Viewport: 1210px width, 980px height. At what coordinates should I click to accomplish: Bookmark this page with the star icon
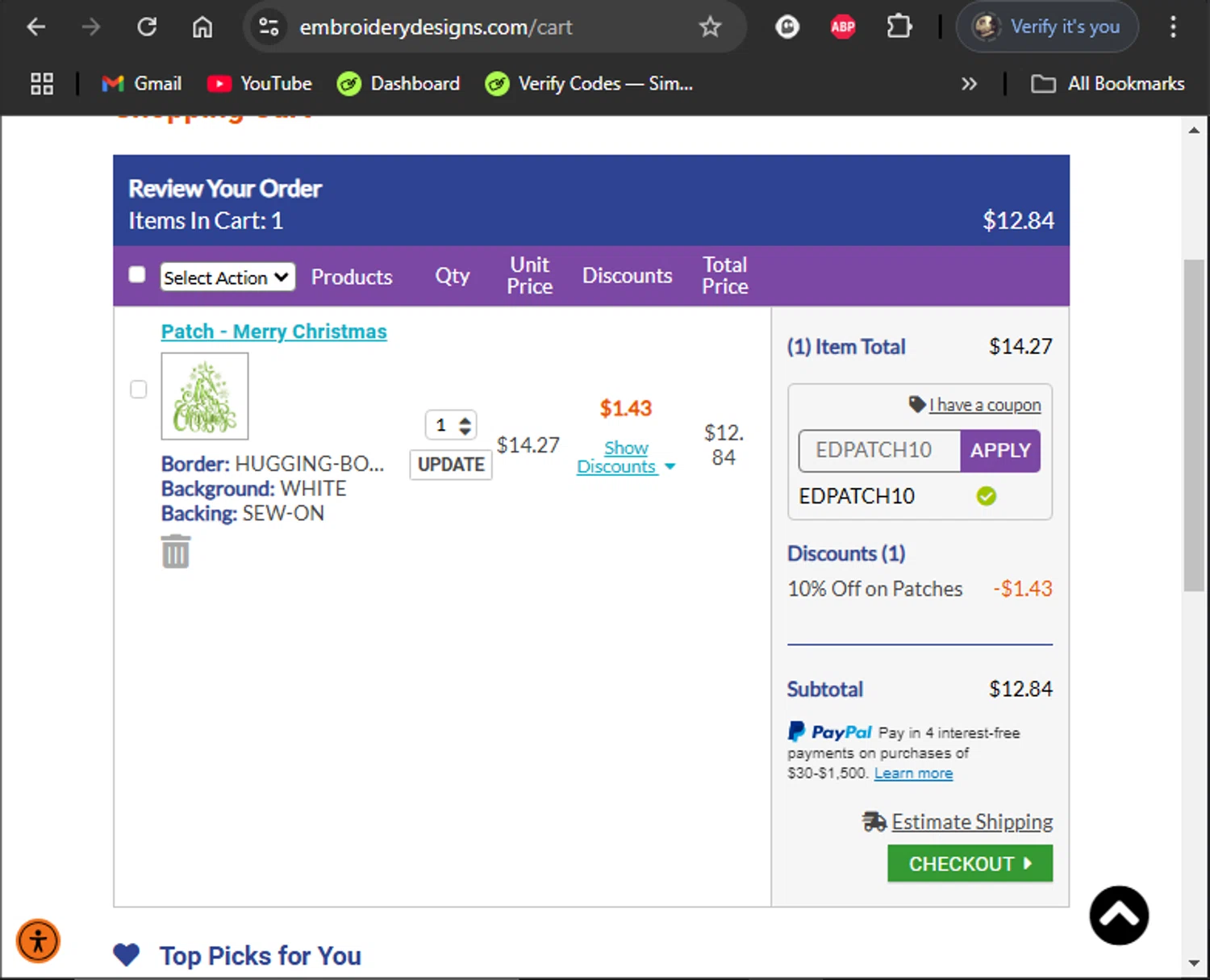(x=710, y=27)
